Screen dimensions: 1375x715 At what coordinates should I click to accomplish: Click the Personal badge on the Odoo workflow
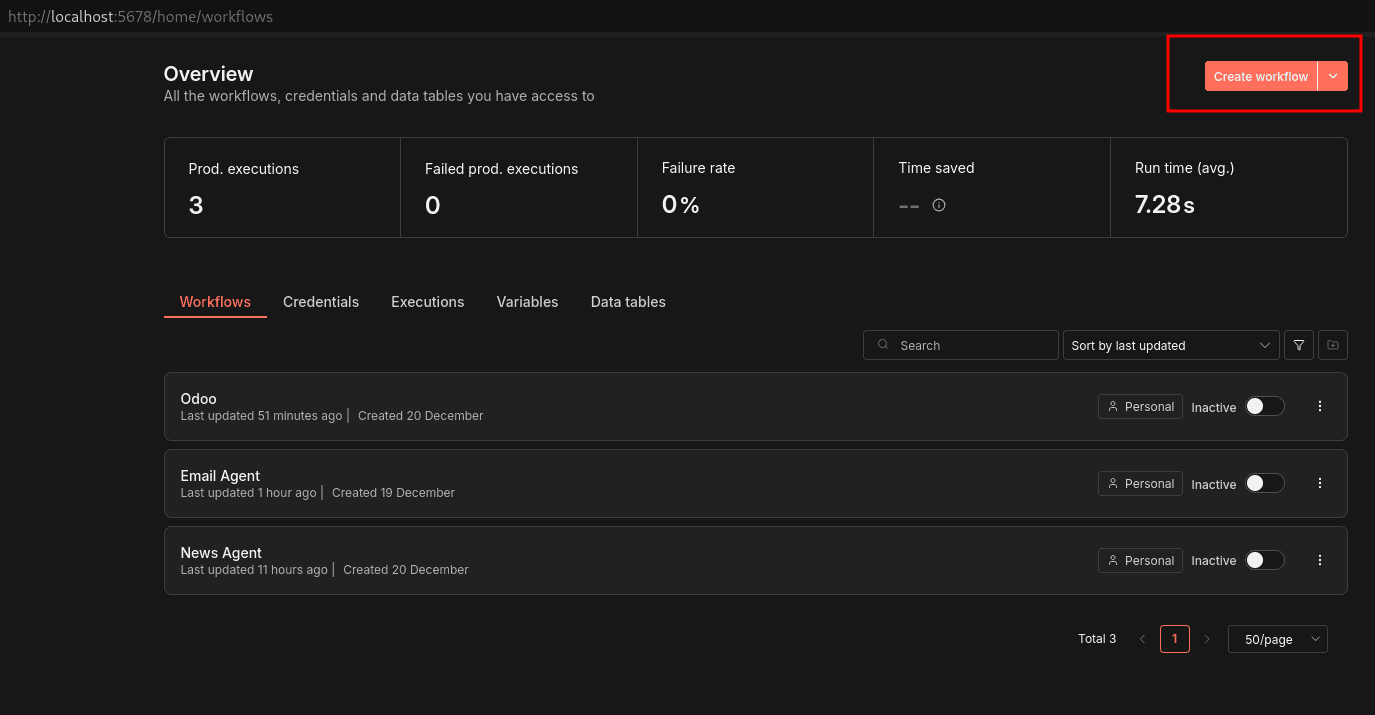(x=1140, y=406)
